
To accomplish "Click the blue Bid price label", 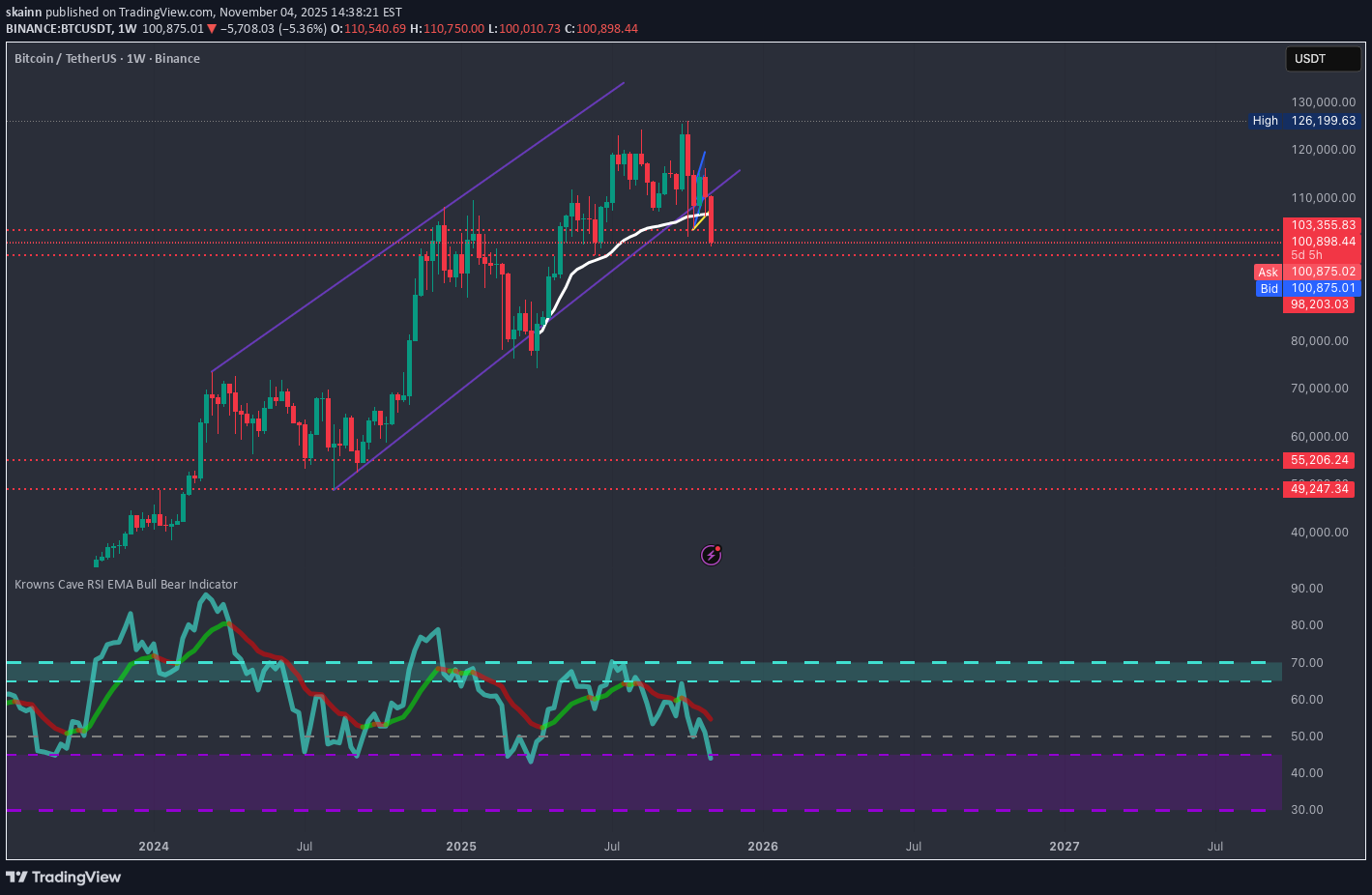I will (x=1269, y=289).
